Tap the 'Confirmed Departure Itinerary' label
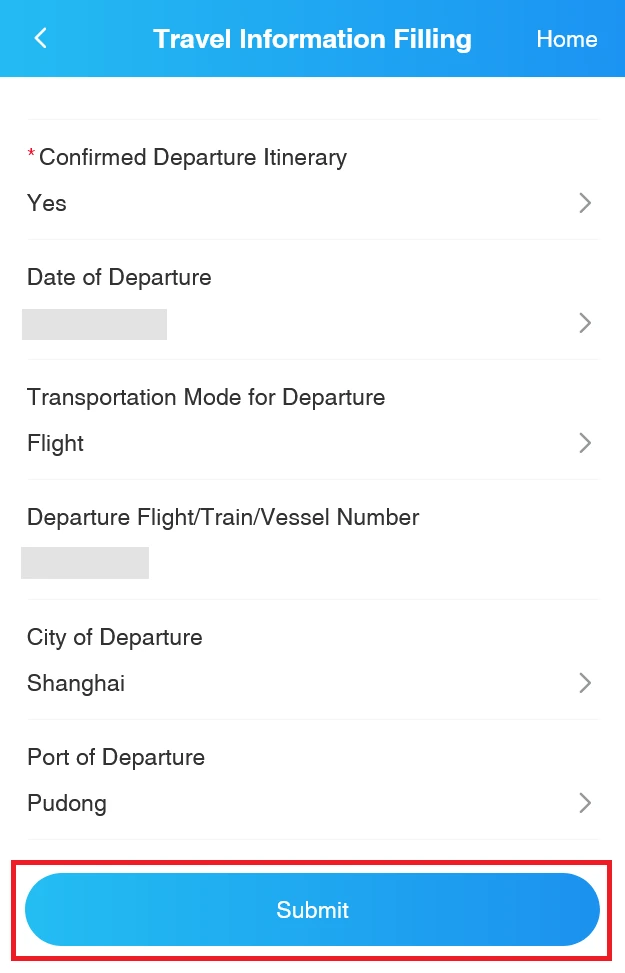Viewport: 625px width, 973px height. [x=192, y=157]
